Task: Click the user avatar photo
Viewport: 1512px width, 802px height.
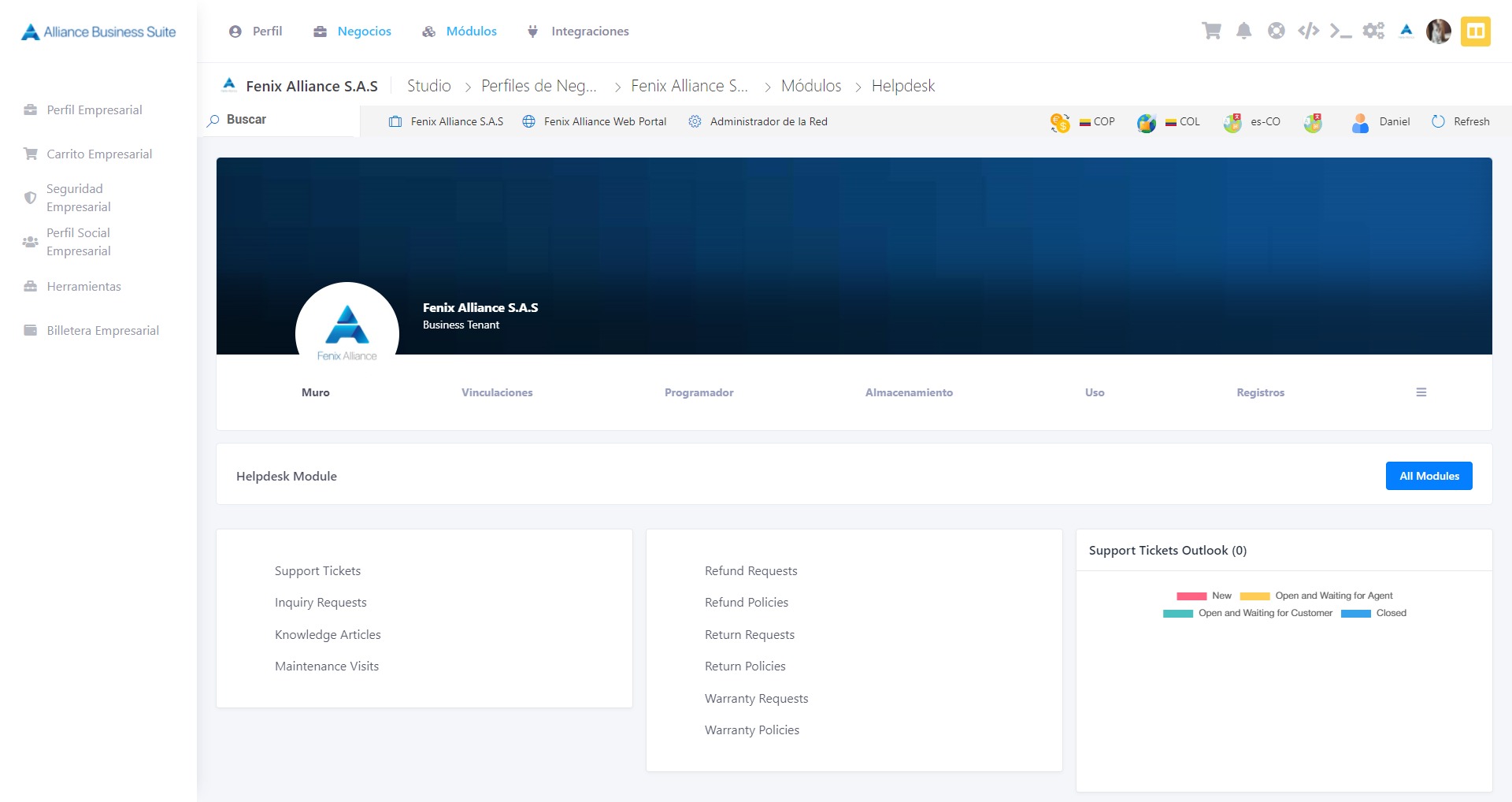Action: tap(1438, 32)
